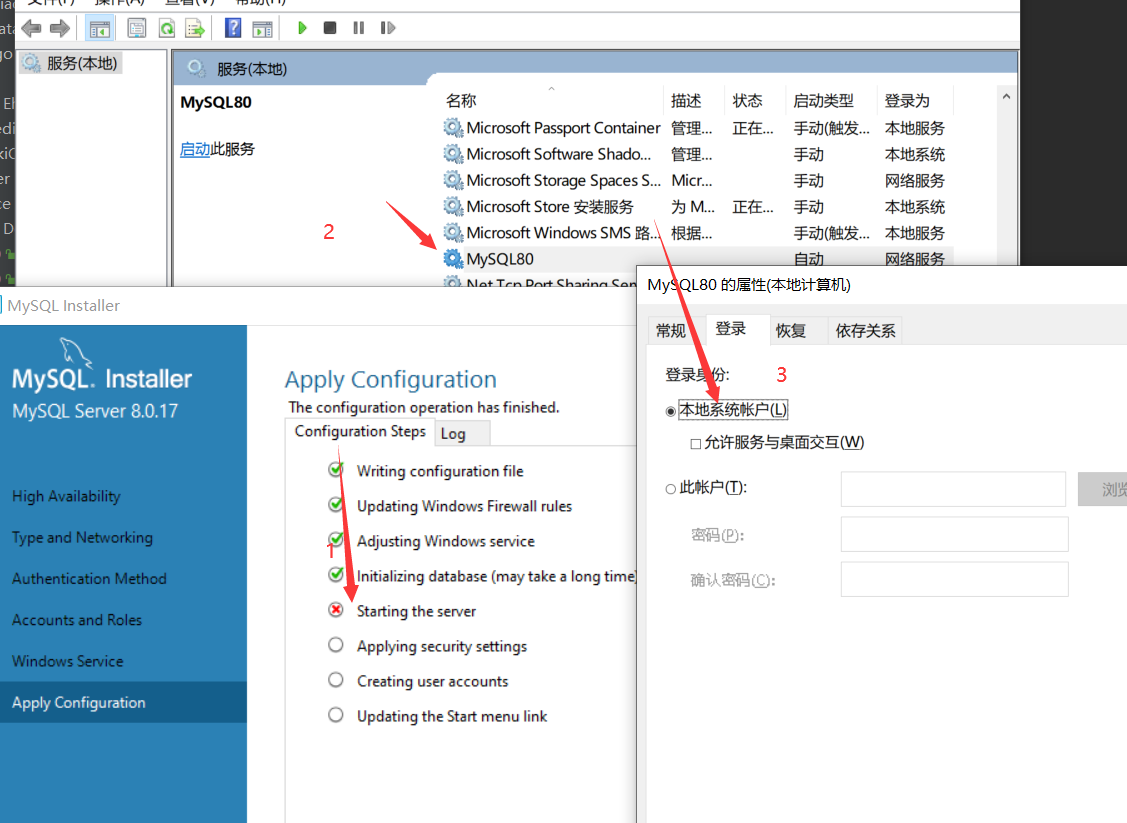Viewport: 1127px width, 823px height.
Task: Click the 浏览 browse button
Action: tap(1103, 489)
